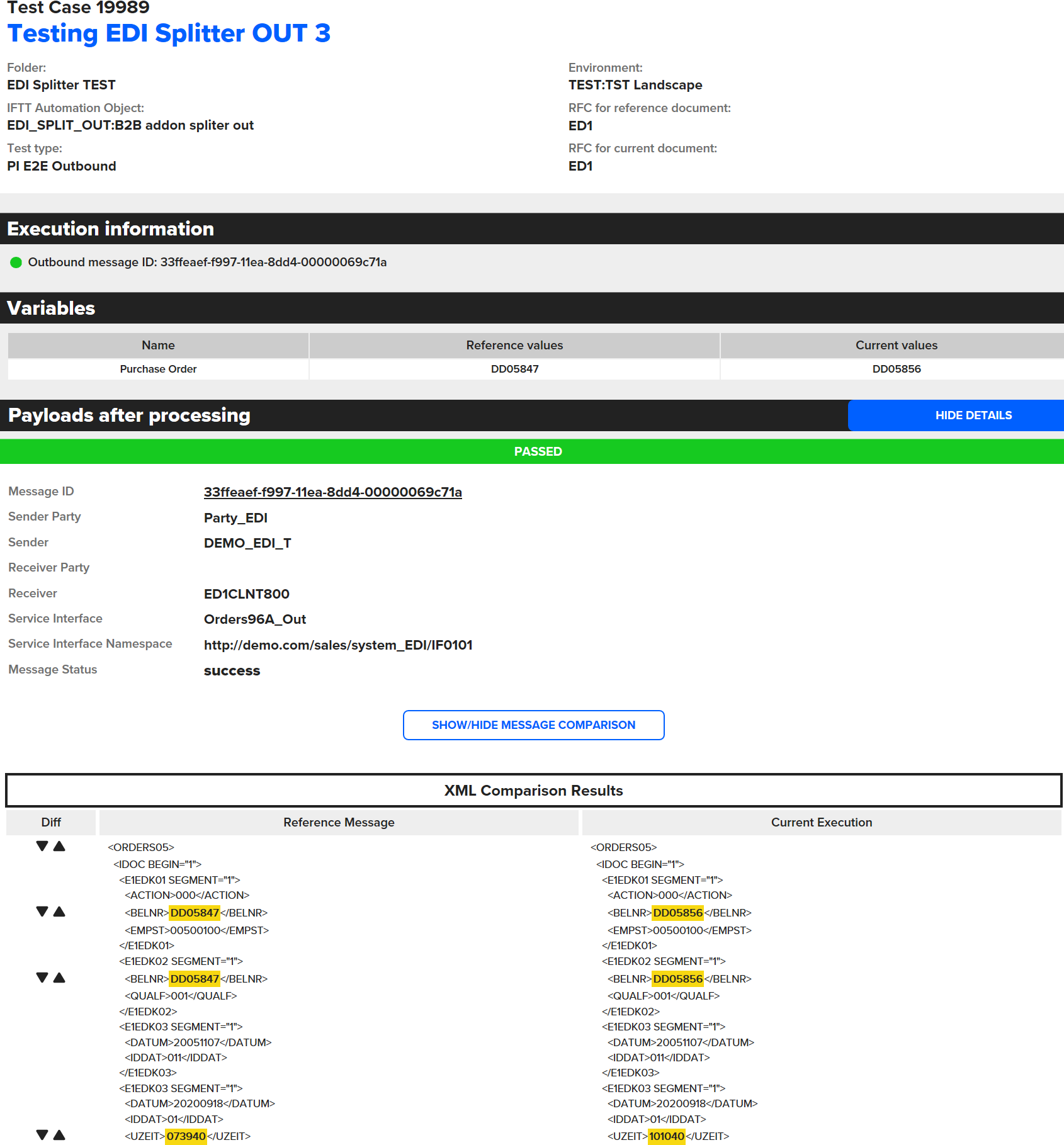1064x1145 pixels.
Task: Click the Outbound message ID text
Action: tap(207, 262)
